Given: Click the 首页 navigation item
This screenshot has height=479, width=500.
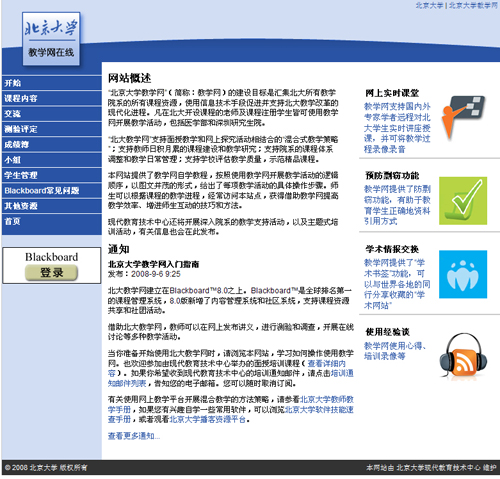Looking at the screenshot, I should coord(52,221).
